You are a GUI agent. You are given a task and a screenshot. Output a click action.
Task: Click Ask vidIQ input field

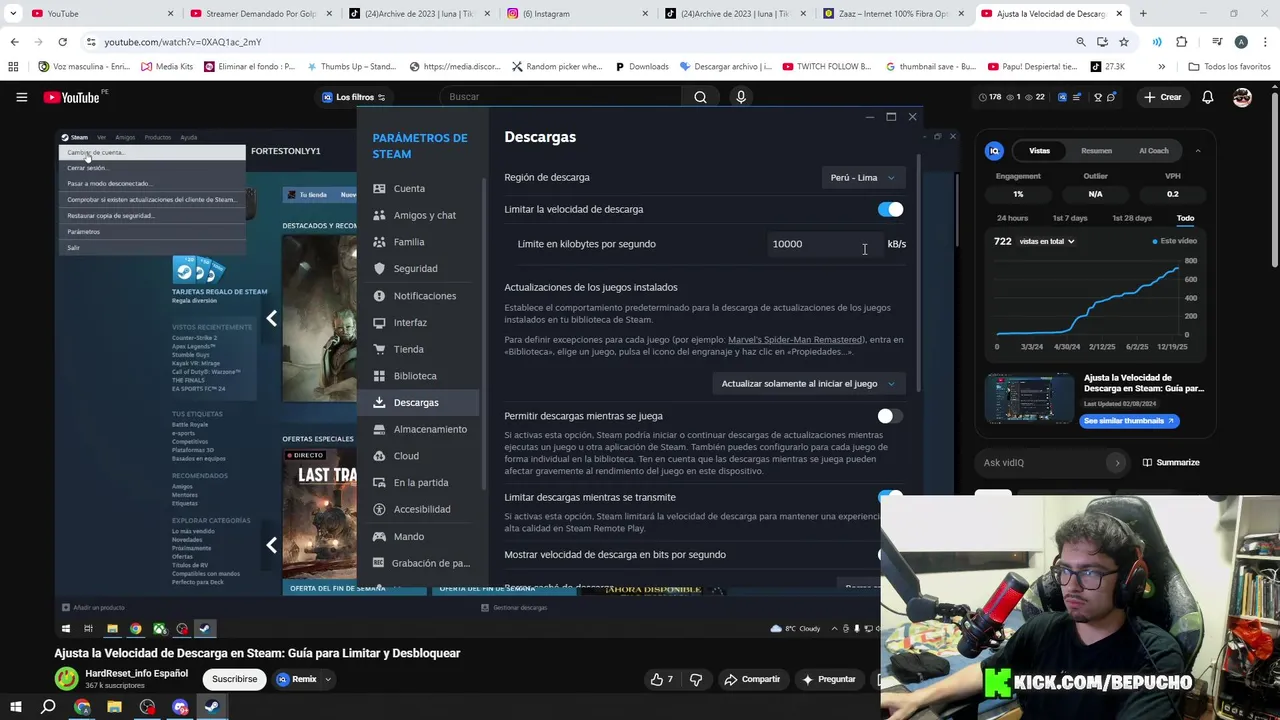click(x=1053, y=463)
